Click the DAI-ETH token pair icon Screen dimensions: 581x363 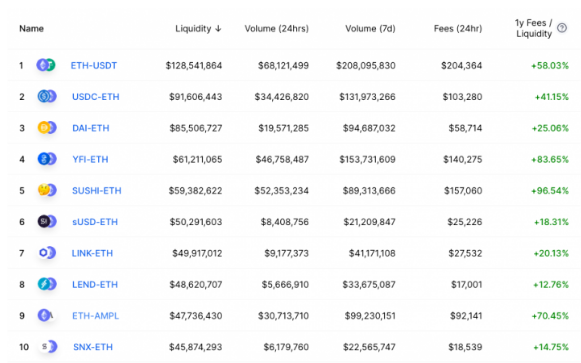(47, 128)
